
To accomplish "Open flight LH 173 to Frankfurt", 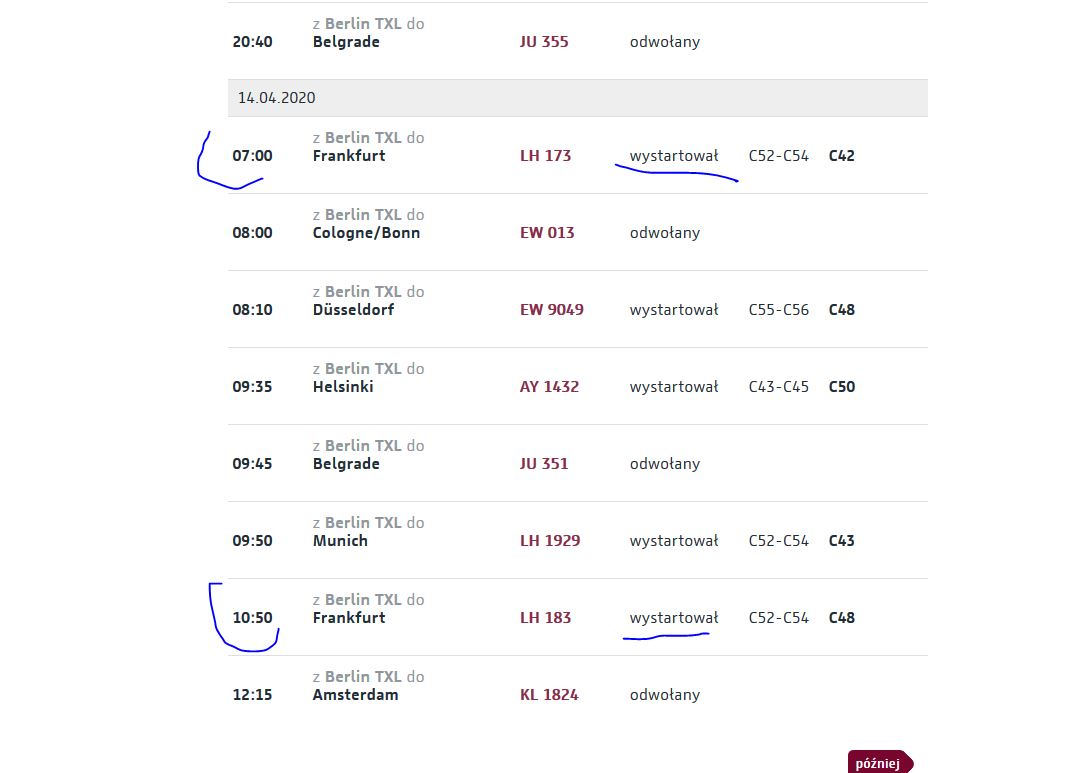I will click(x=545, y=155).
